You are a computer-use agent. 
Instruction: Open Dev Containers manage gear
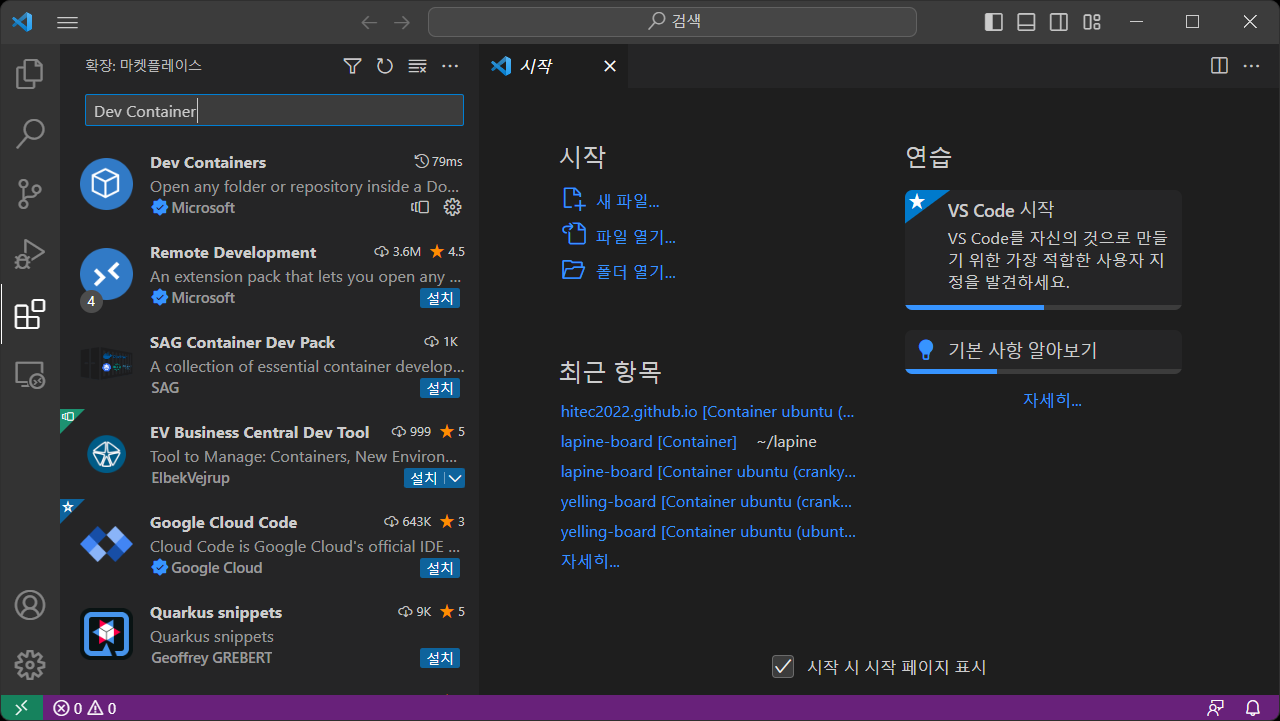[x=452, y=207]
